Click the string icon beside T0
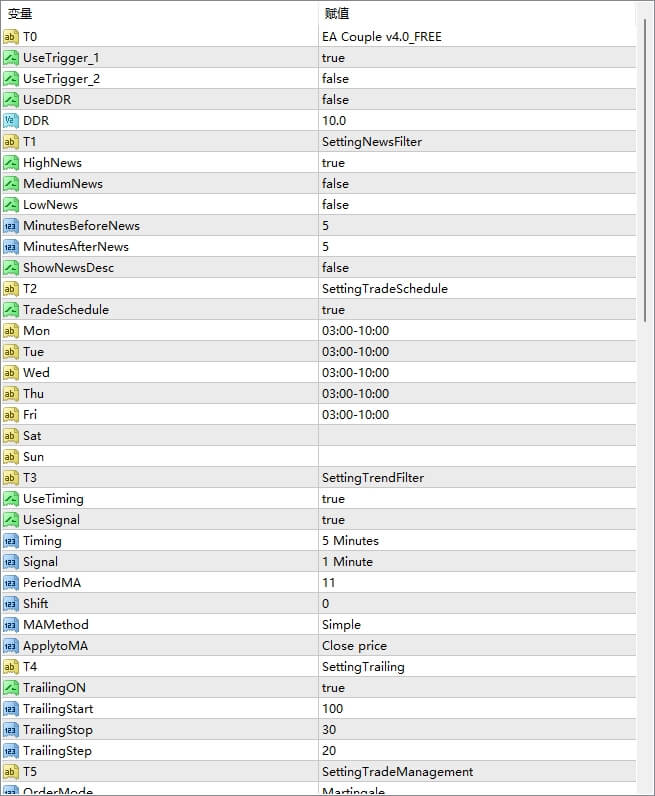 [11, 37]
